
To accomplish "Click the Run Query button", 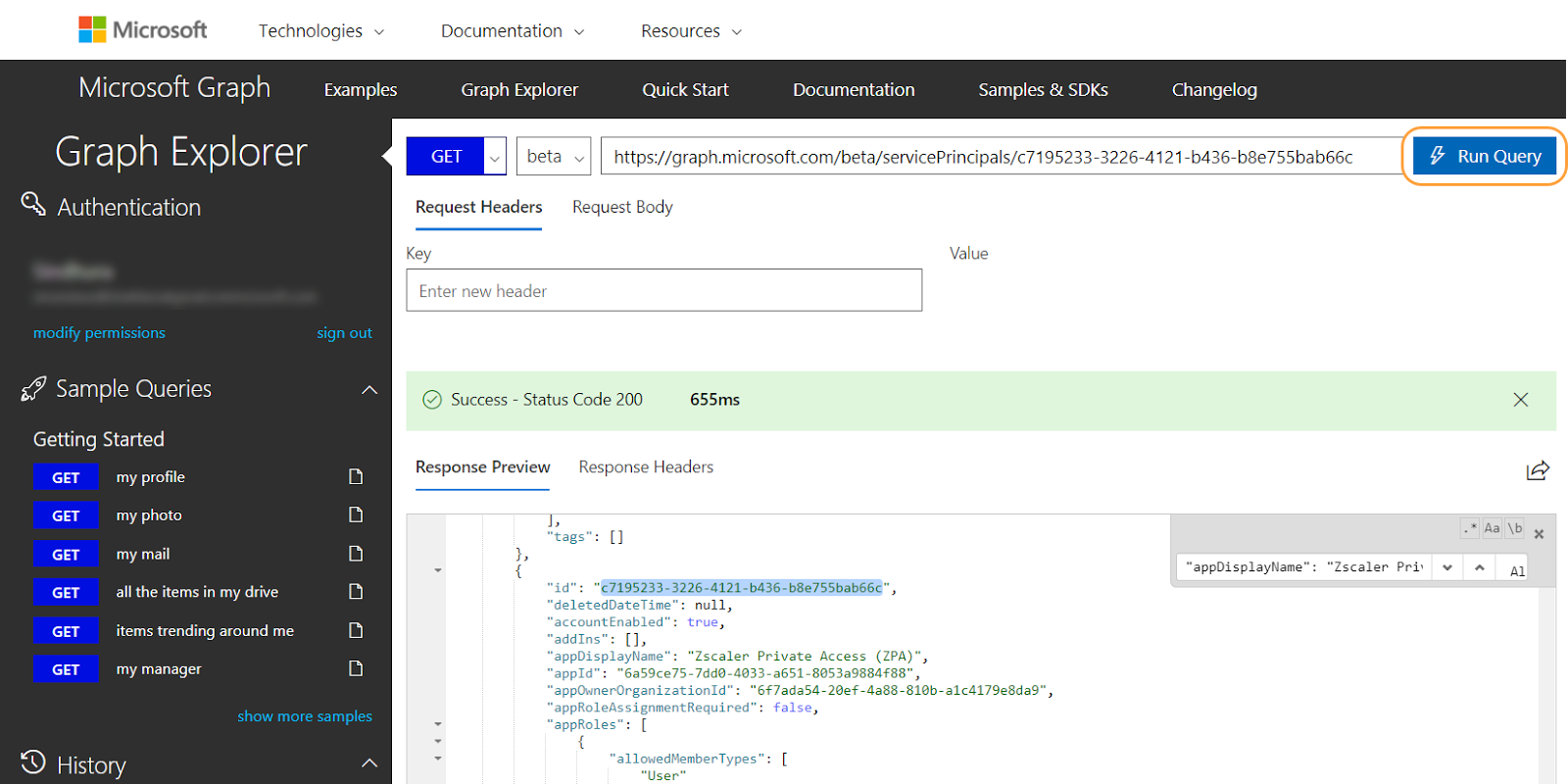I will pos(1485,157).
